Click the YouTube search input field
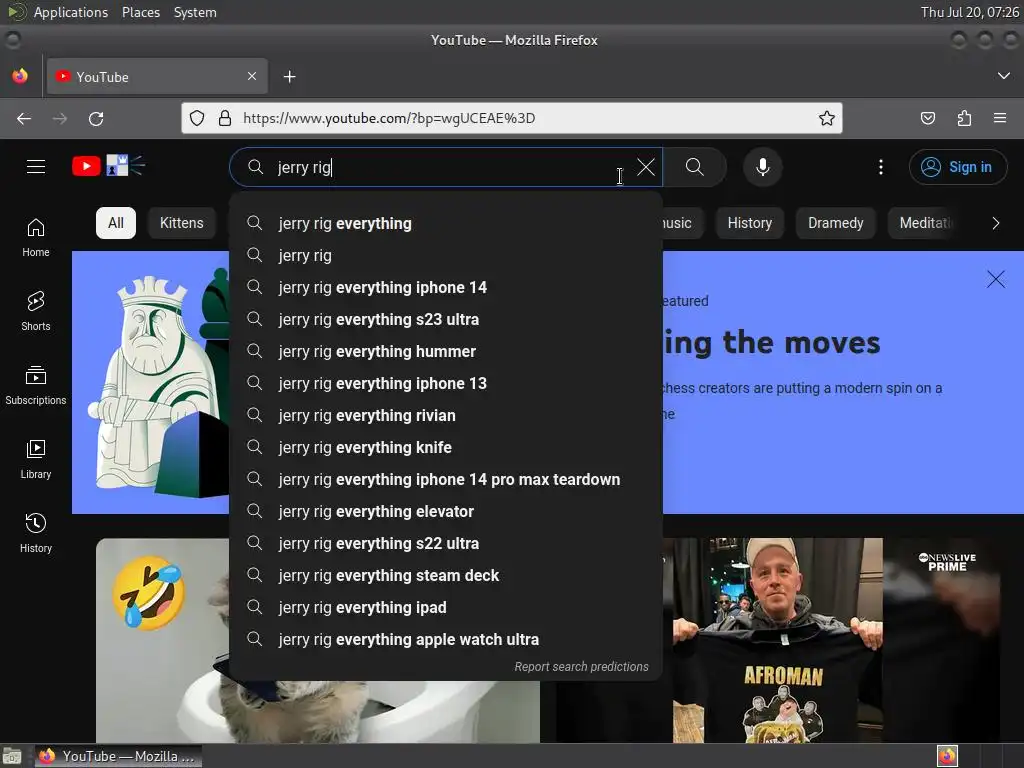The image size is (1024, 768). point(445,167)
